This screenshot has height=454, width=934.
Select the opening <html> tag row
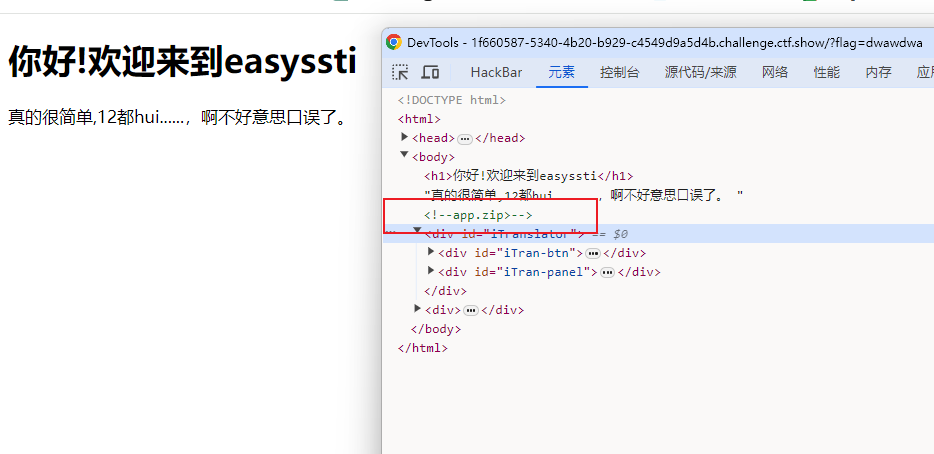pyautogui.click(x=419, y=119)
